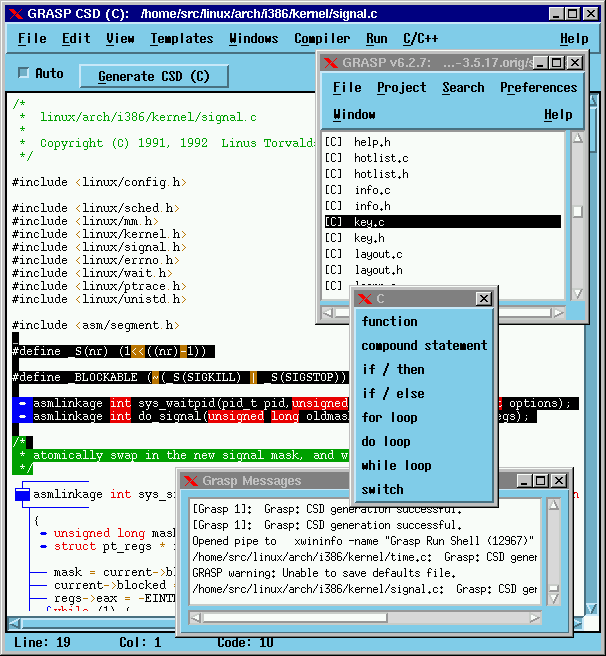Insert for loop template

click(389, 418)
